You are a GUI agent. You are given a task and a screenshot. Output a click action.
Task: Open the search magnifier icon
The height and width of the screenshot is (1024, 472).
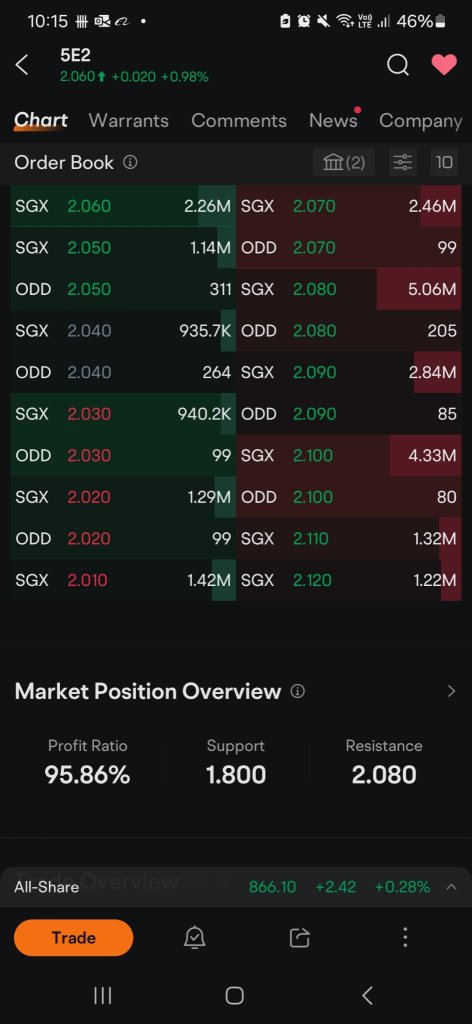pyautogui.click(x=398, y=65)
